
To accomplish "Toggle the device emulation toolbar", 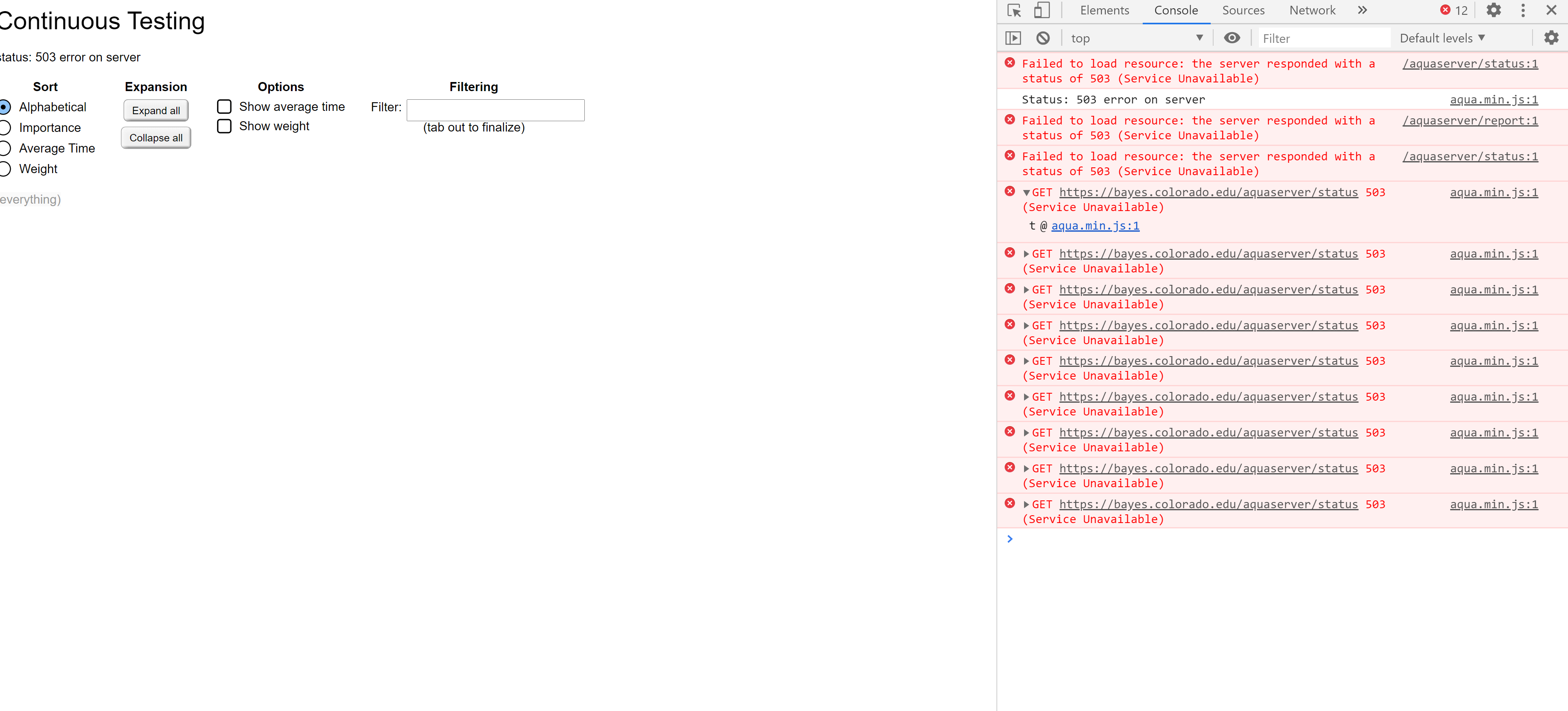I will point(1042,10).
